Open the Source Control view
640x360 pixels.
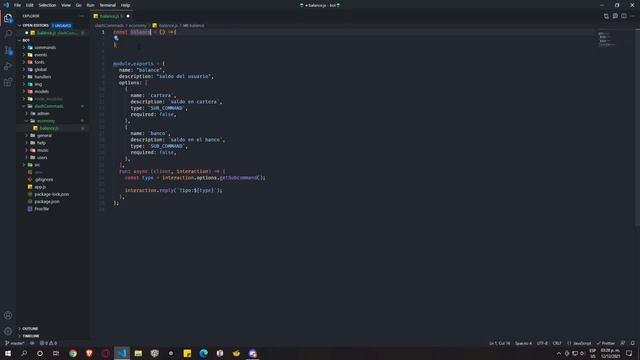pos(8,50)
